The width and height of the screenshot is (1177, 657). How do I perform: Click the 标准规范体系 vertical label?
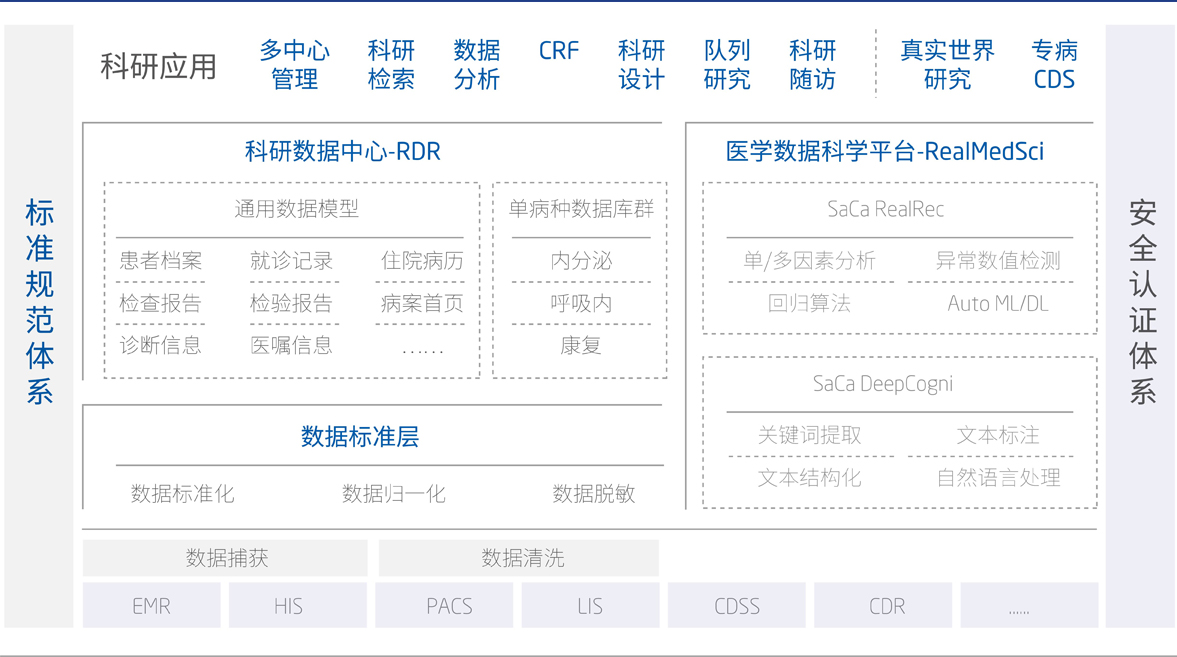[x=39, y=302]
